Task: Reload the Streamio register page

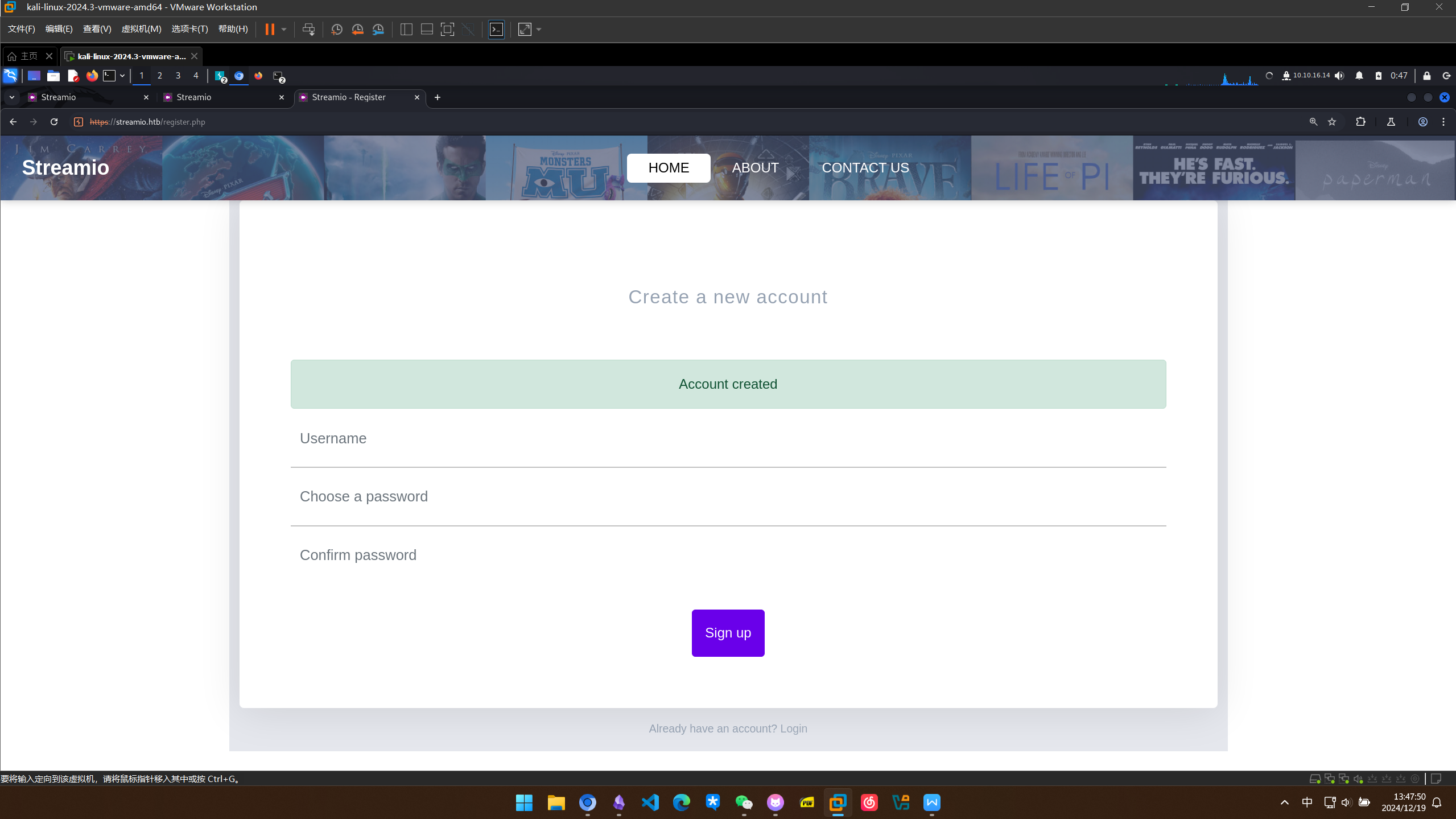Action: [54, 122]
